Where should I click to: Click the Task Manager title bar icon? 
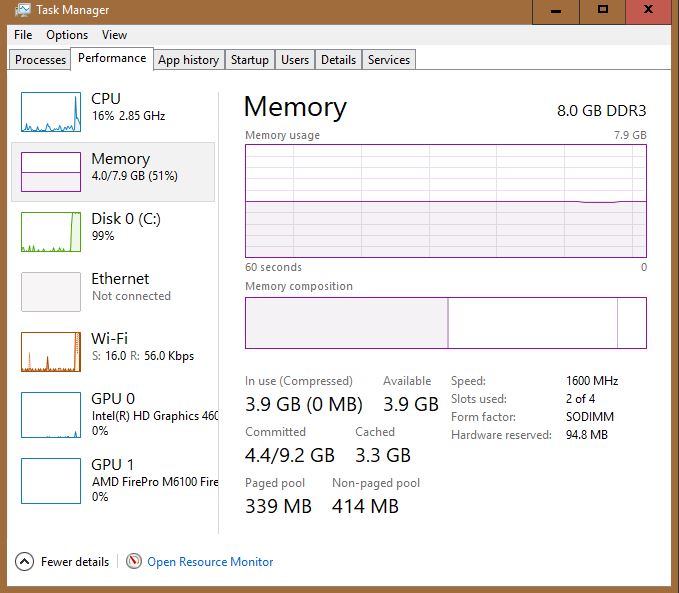[23, 10]
